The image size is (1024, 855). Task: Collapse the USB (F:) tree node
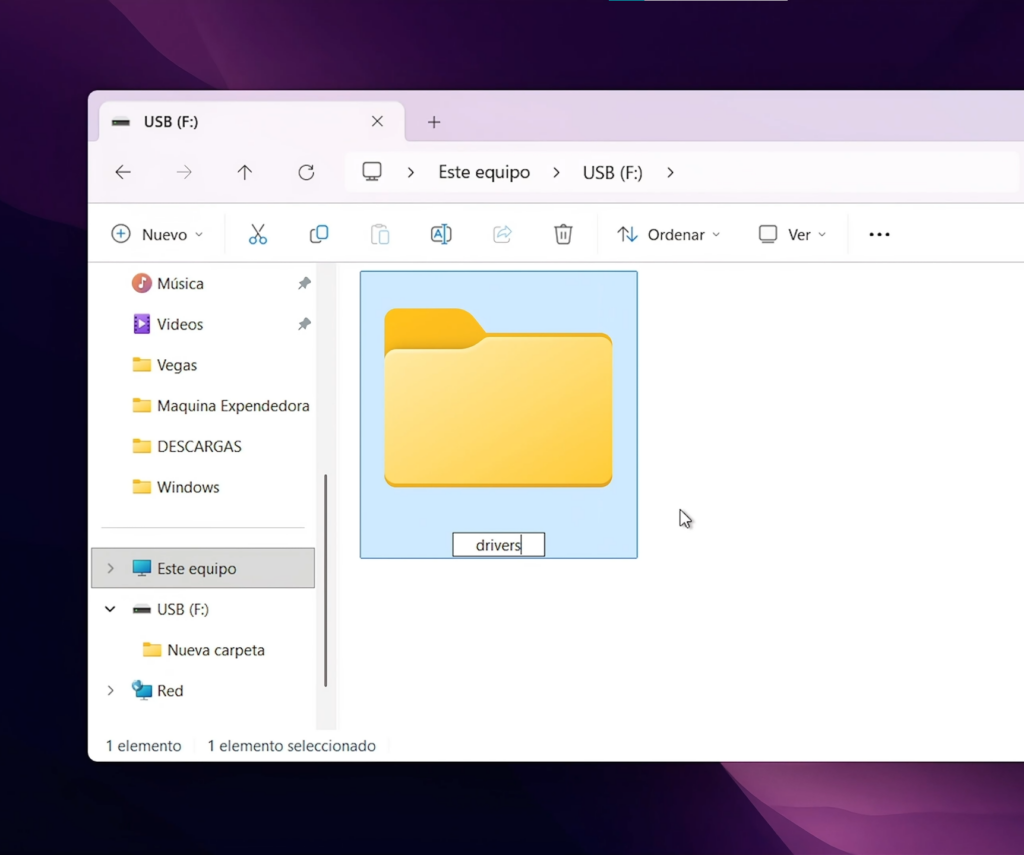(x=110, y=609)
